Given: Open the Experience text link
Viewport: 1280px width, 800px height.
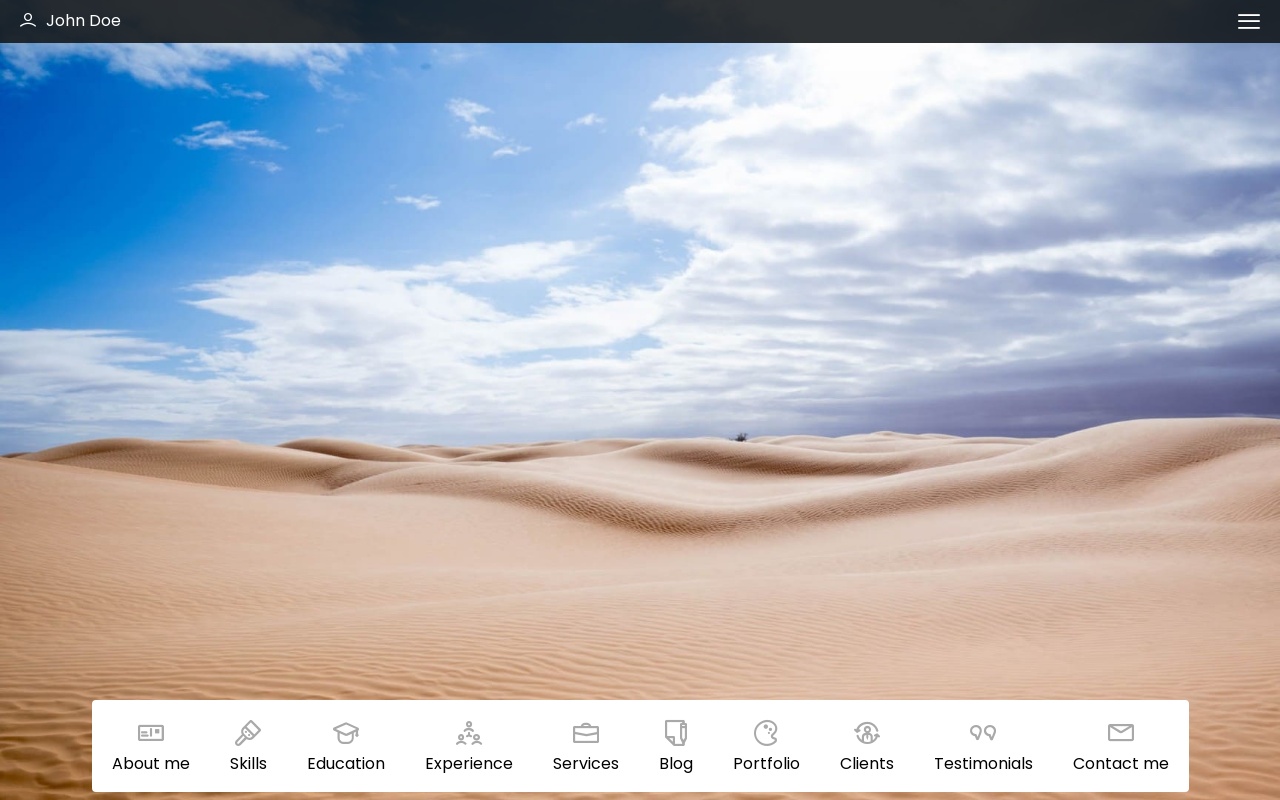Looking at the screenshot, I should [469, 764].
